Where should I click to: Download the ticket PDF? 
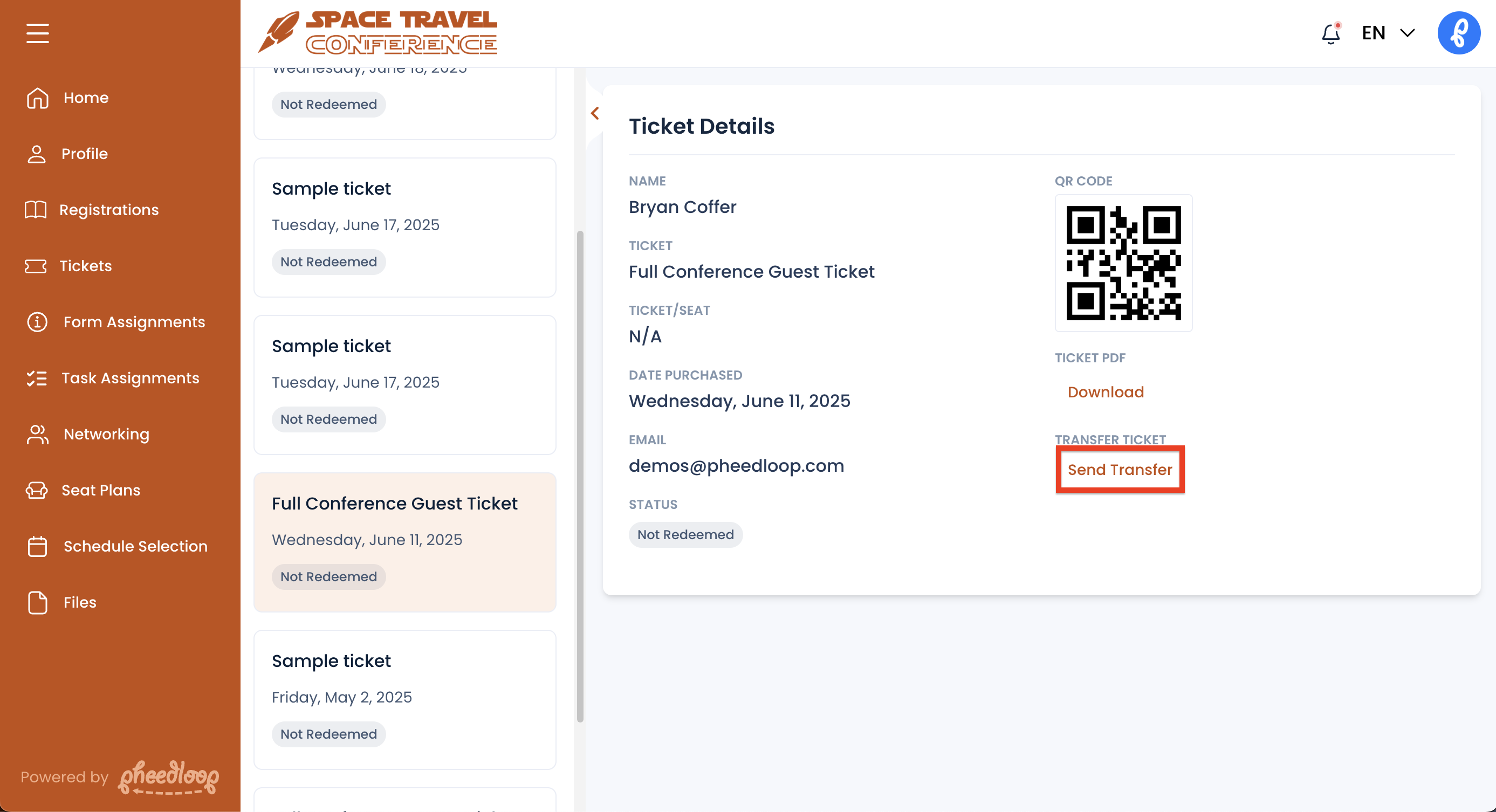1105,393
